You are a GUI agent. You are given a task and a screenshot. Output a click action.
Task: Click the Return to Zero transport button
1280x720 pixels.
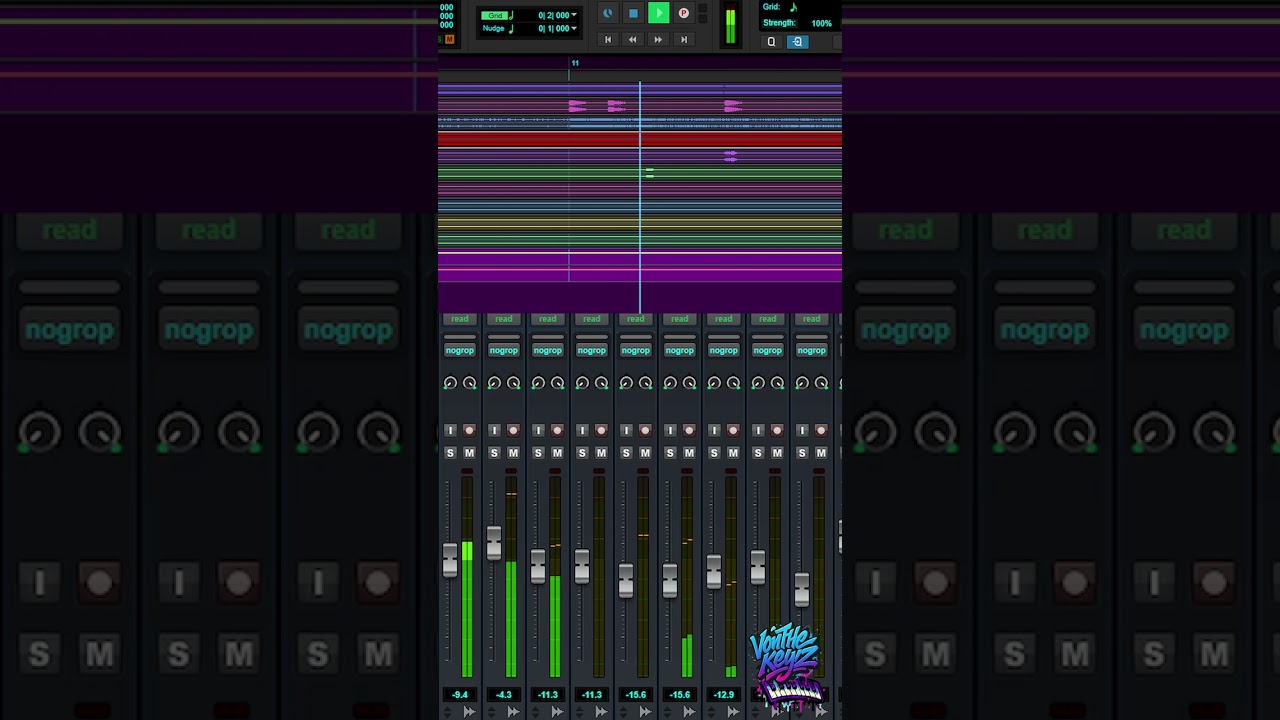[607, 40]
